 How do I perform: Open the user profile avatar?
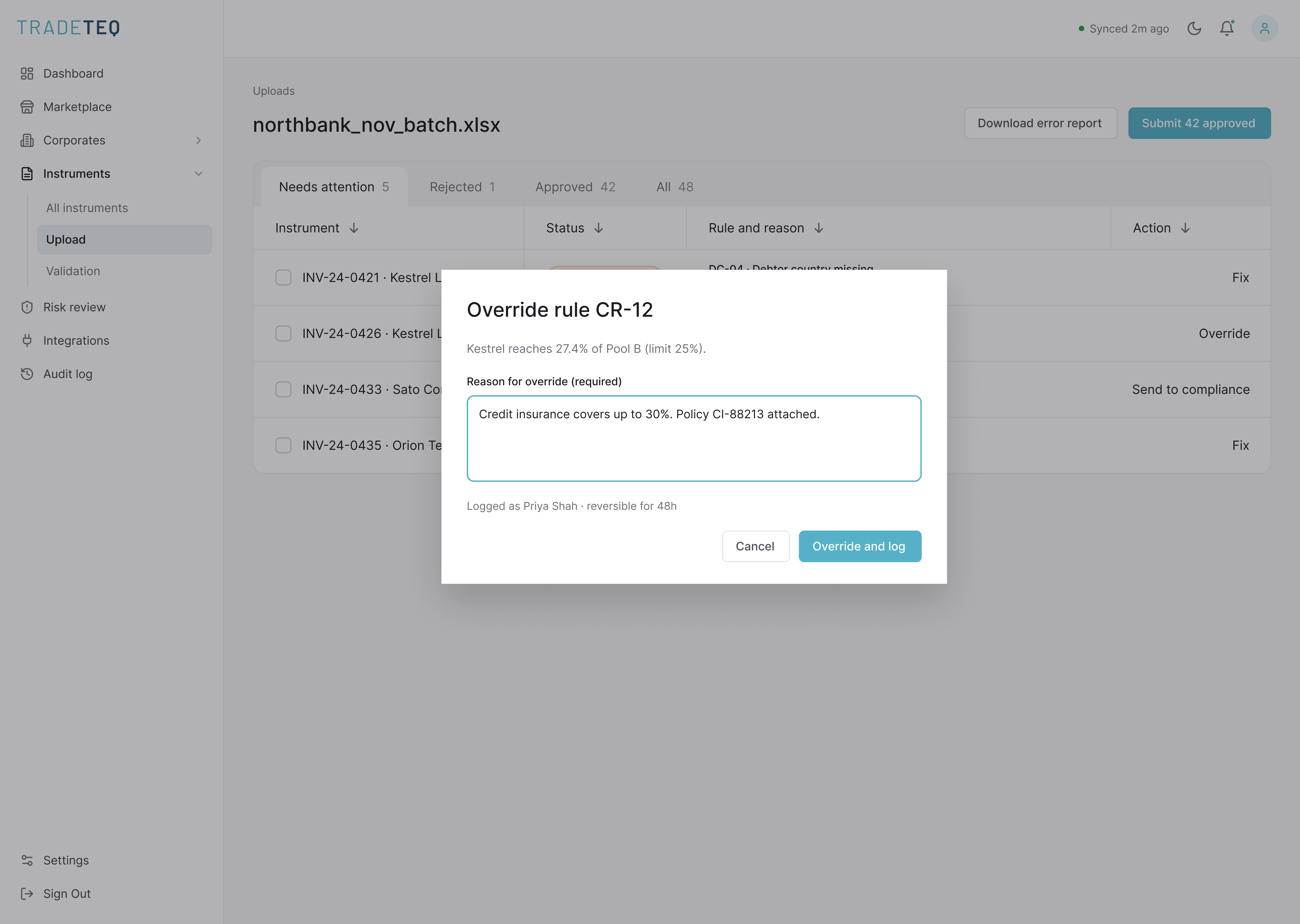pyautogui.click(x=1265, y=28)
